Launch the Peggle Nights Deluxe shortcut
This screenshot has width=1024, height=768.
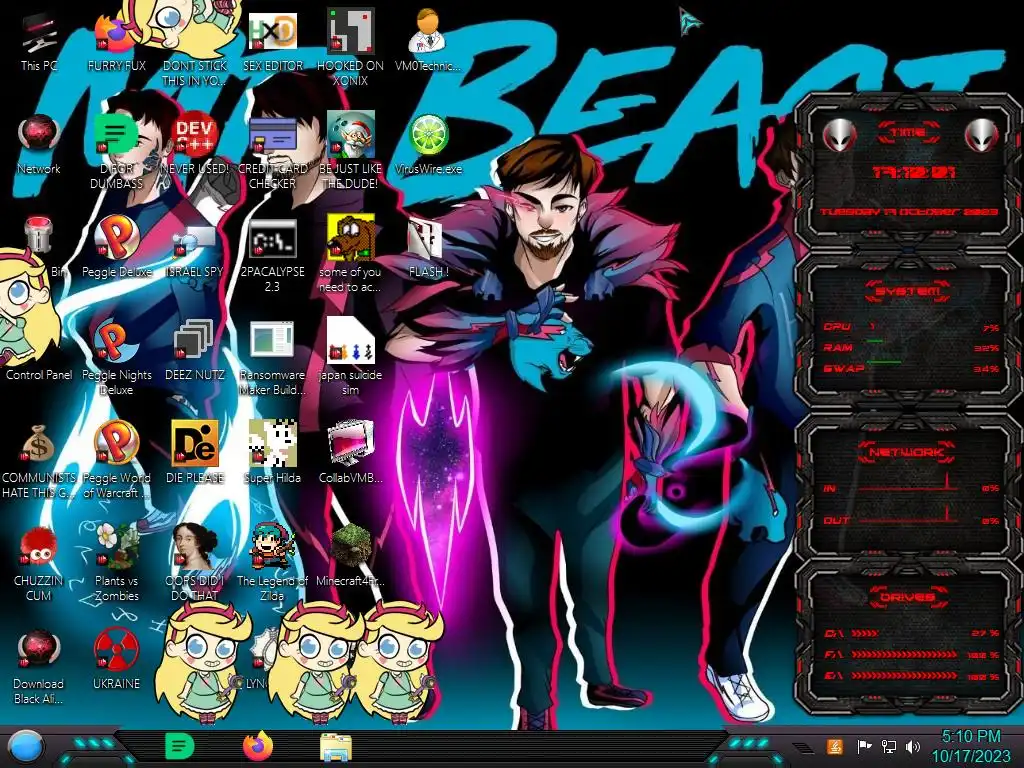pyautogui.click(x=116, y=357)
